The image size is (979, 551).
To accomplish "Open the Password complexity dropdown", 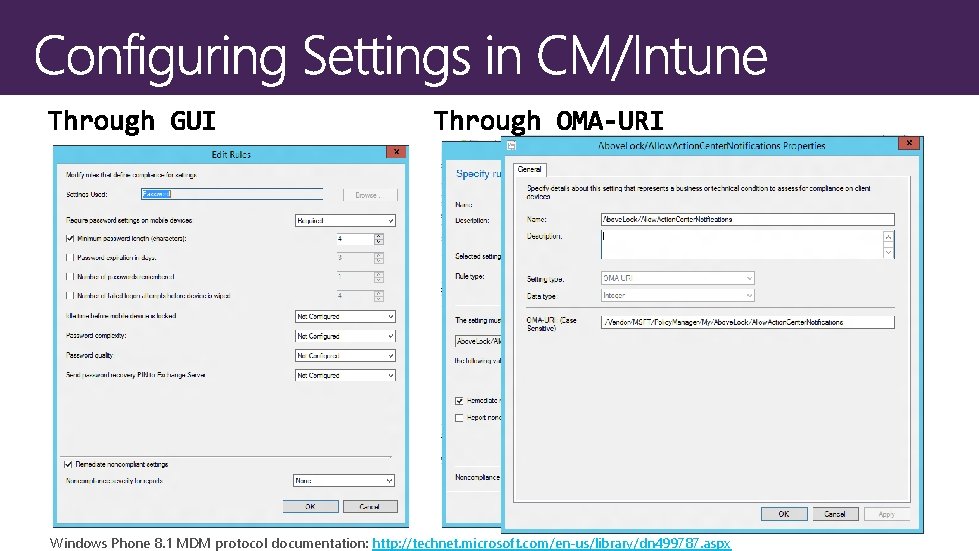I will (345, 336).
